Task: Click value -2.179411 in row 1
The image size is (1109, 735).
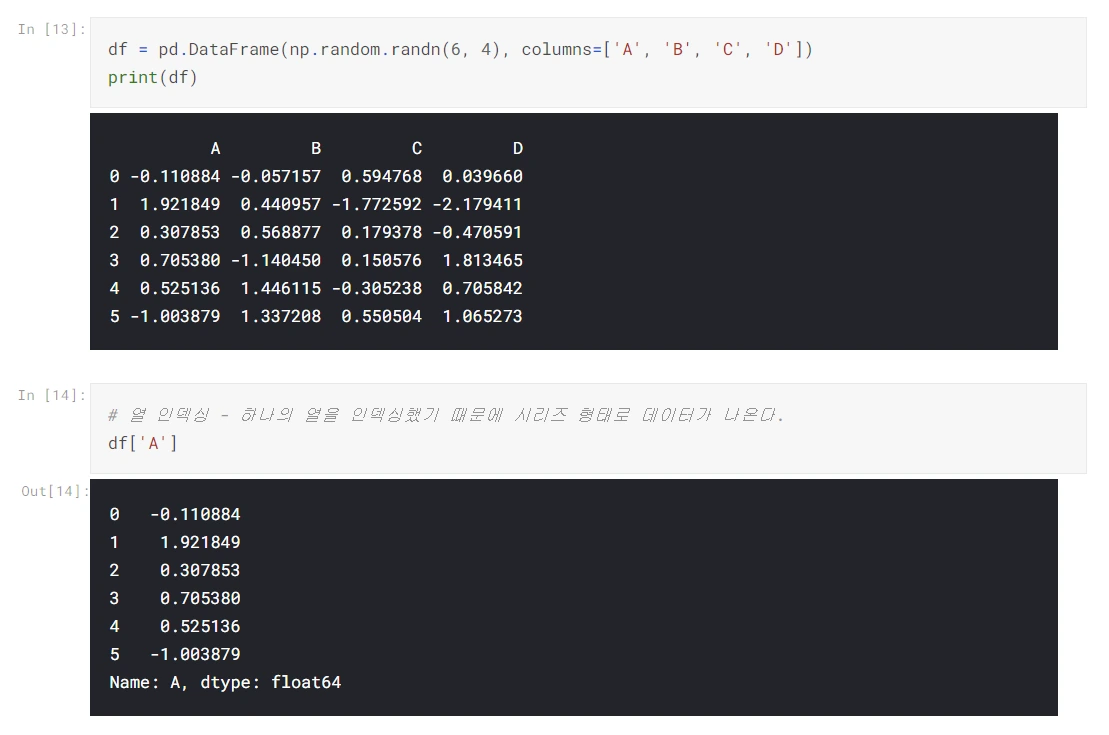Action: (x=477, y=204)
